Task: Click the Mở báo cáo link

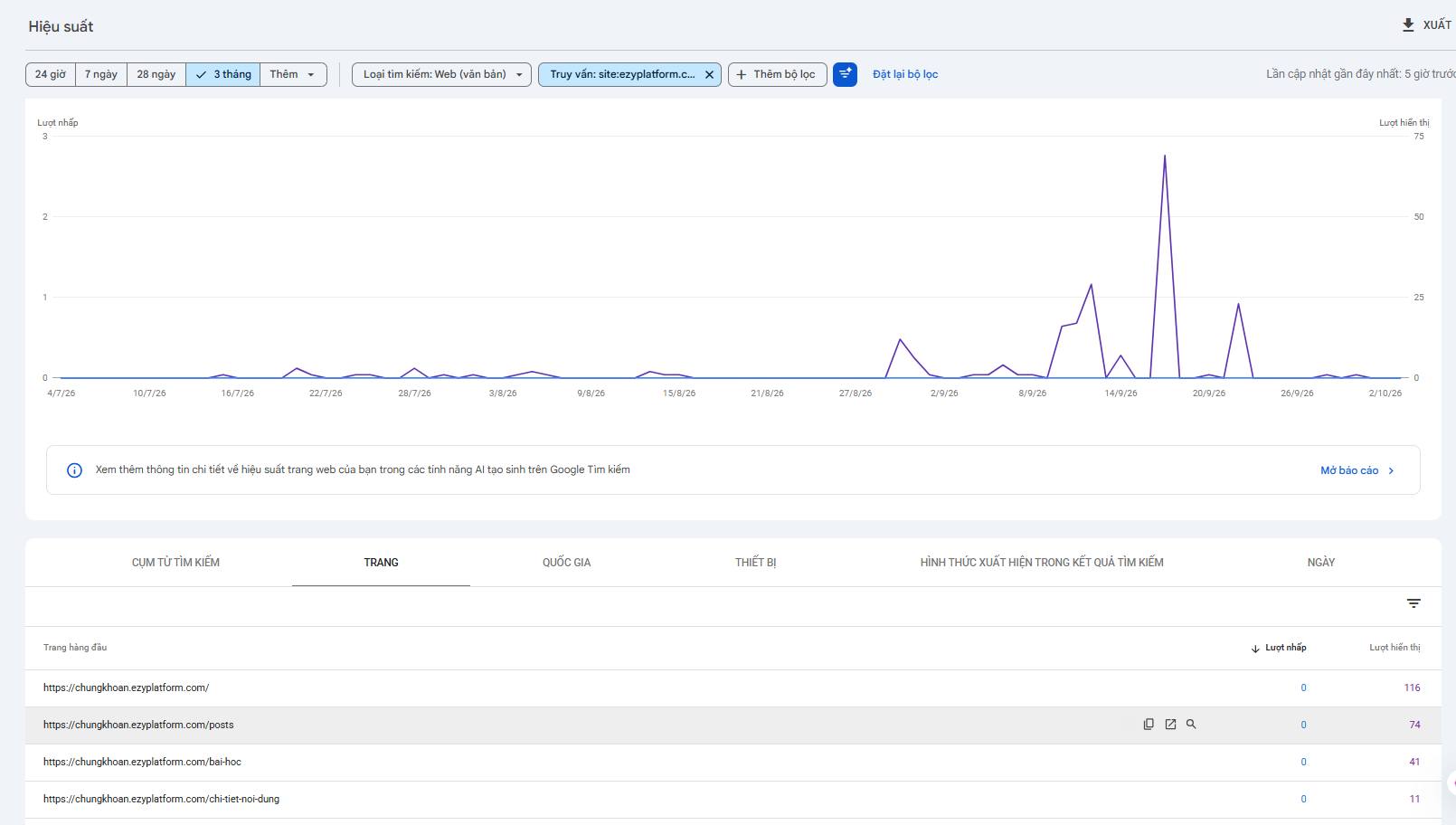Action: pyautogui.click(x=1349, y=470)
